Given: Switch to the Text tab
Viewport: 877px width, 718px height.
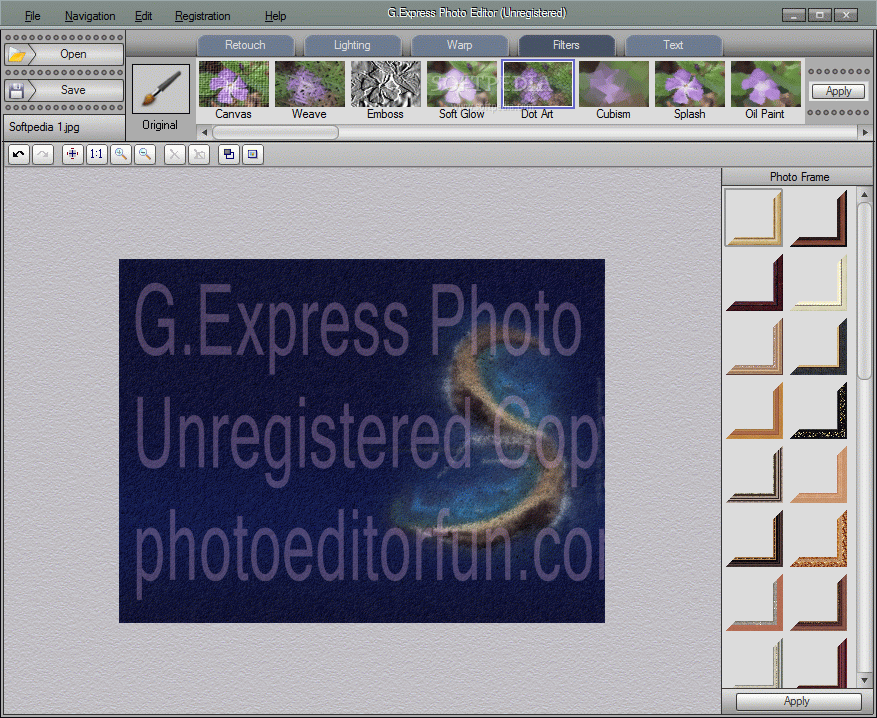Looking at the screenshot, I should pyautogui.click(x=673, y=45).
